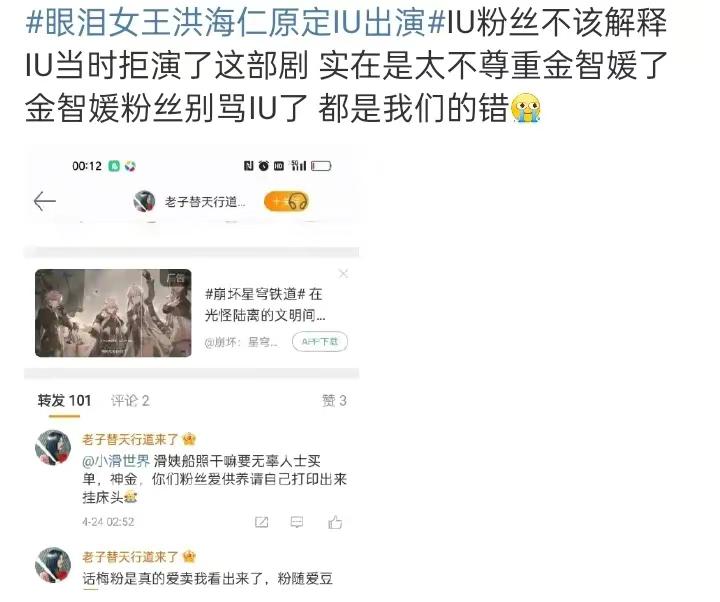The width and height of the screenshot is (720, 602).
Task: Open the #崩坏星穹铁道# ad text
Action: pos(264,304)
